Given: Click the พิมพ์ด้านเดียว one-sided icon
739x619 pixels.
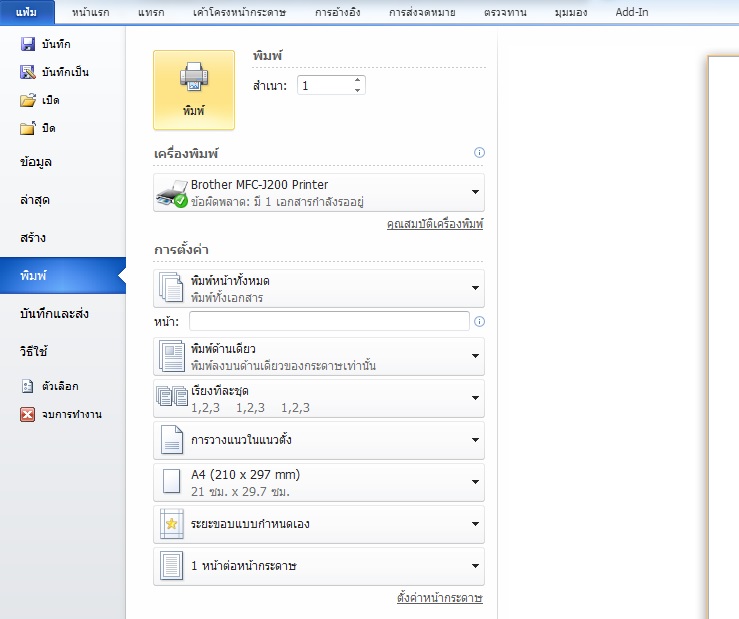Looking at the screenshot, I should pyautogui.click(x=171, y=355).
